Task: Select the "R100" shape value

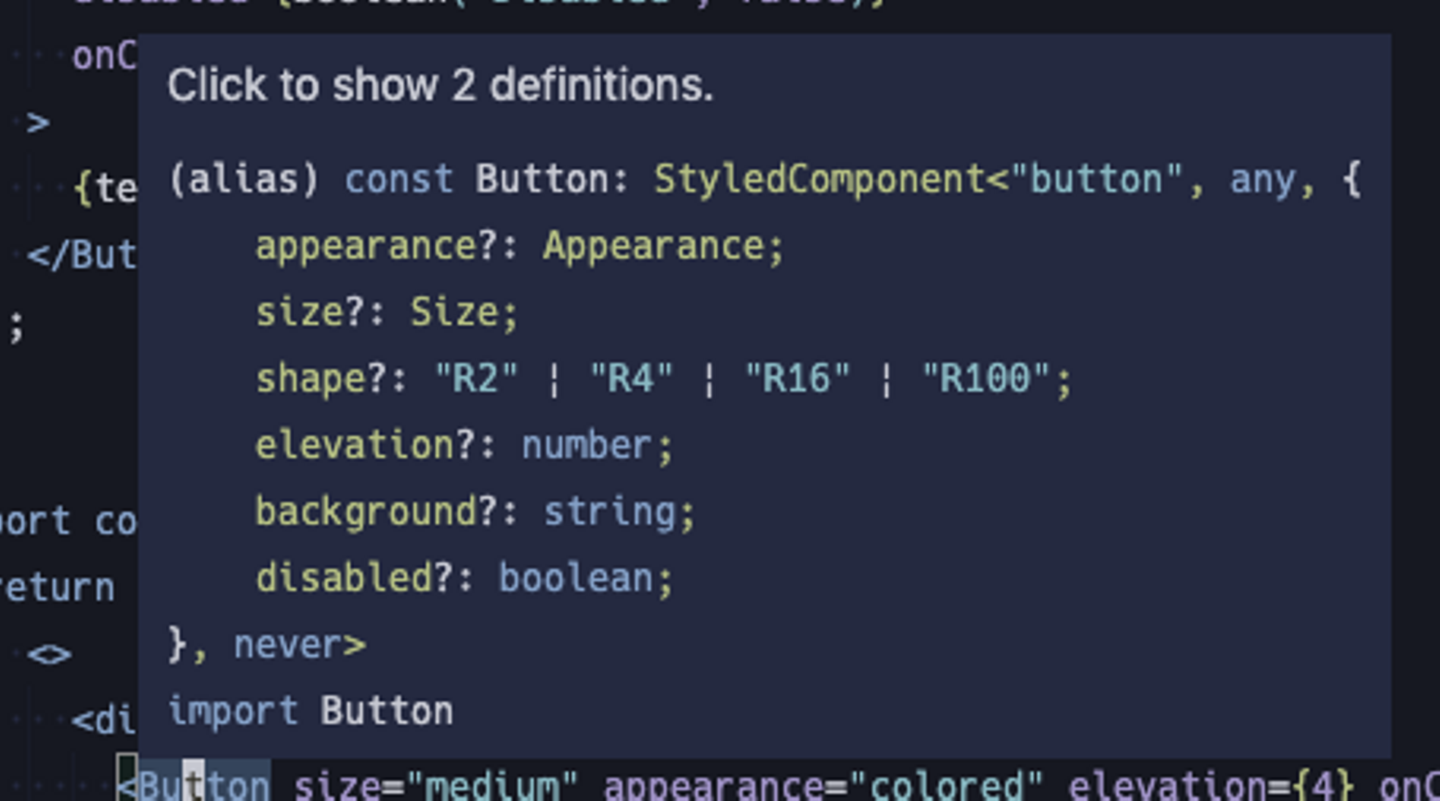Action: [985, 379]
